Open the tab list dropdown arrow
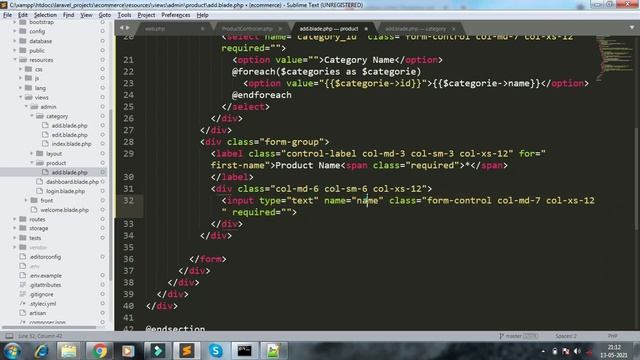The width and height of the screenshot is (640, 360). [x=632, y=28]
